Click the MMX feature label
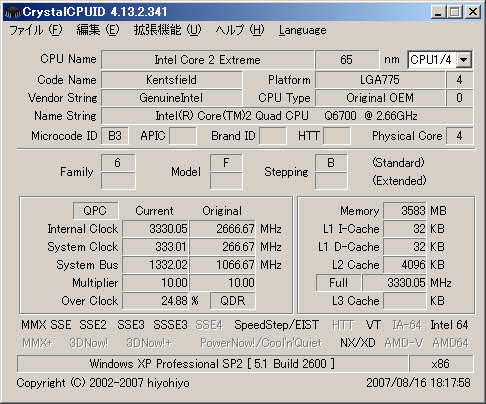Viewport: 486px width, 404px height. pyautogui.click(x=33, y=325)
